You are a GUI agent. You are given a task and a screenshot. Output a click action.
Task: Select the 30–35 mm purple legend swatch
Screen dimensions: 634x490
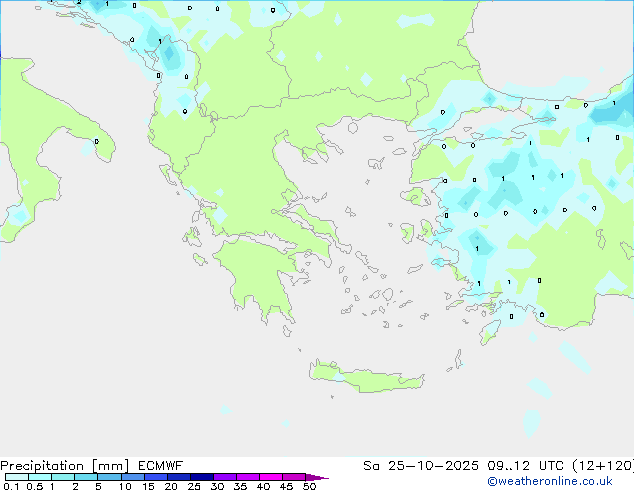pyautogui.click(x=224, y=477)
